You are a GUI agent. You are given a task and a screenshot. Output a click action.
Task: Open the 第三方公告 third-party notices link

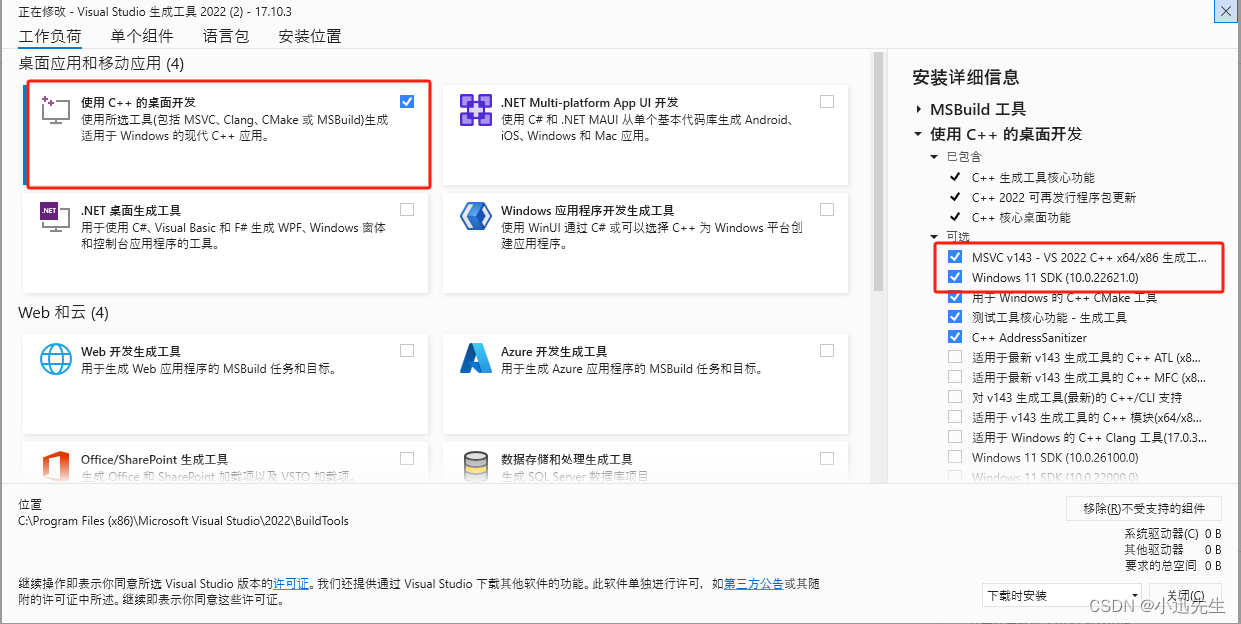pos(754,583)
